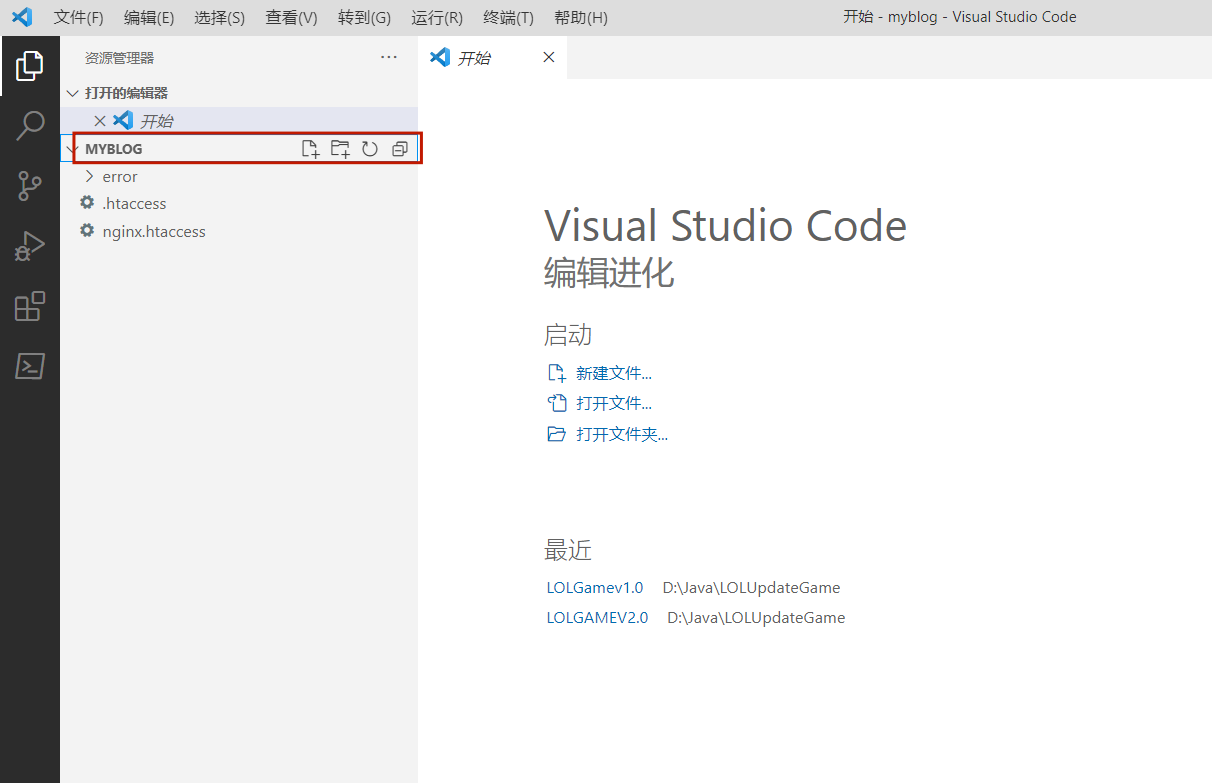This screenshot has width=1212, height=783.
Task: Click the 打开文件... link
Action: [614, 404]
